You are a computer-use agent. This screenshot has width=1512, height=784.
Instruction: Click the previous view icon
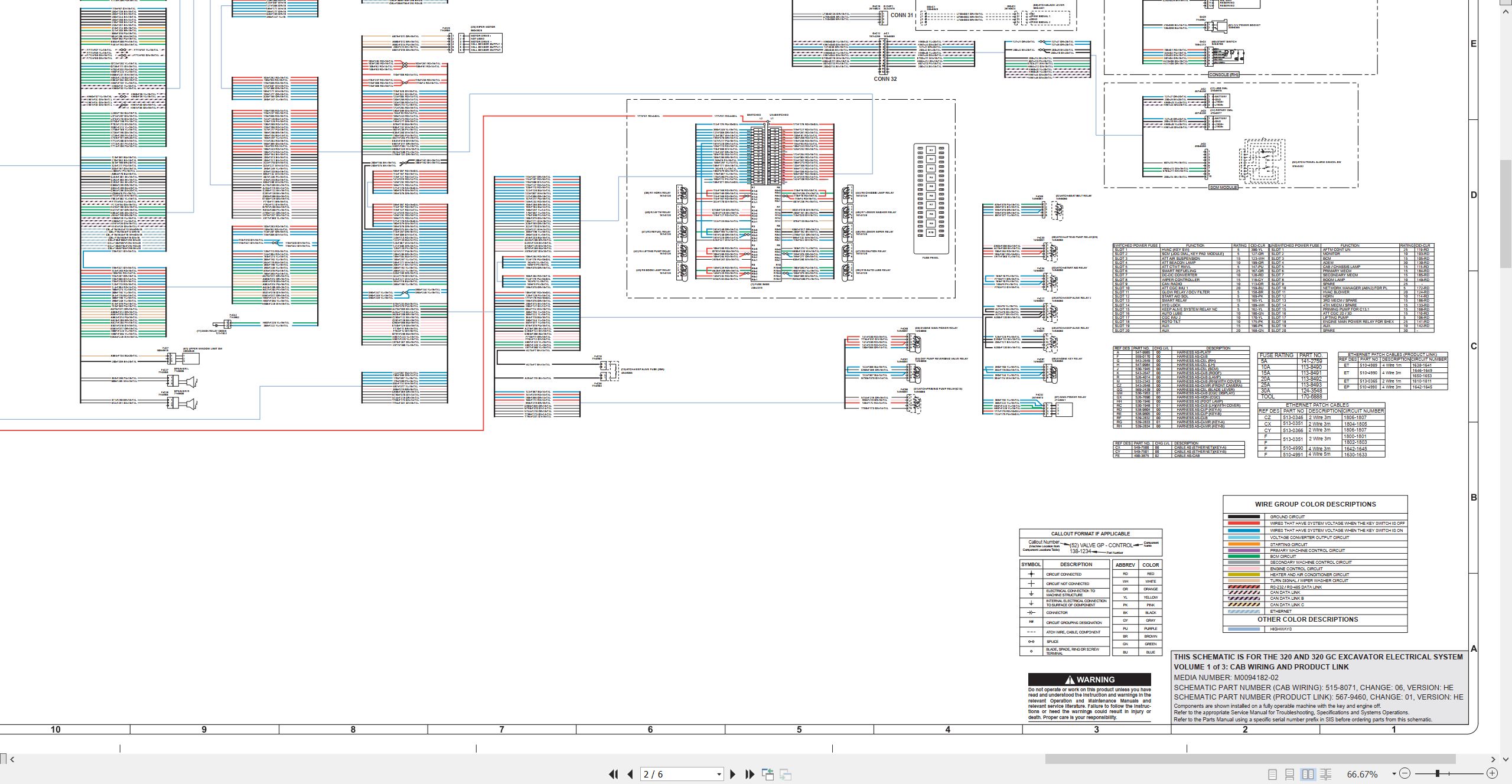coord(768,774)
